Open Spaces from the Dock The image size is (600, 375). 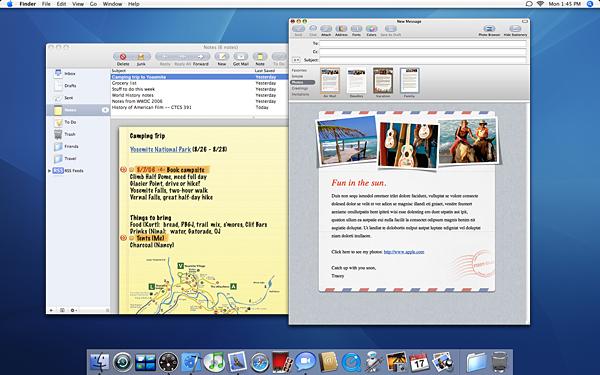coord(145,362)
